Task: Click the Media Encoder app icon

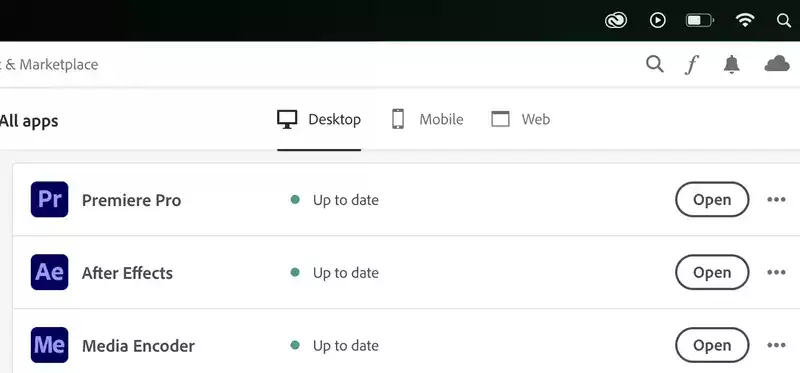Action: pyautogui.click(x=49, y=345)
